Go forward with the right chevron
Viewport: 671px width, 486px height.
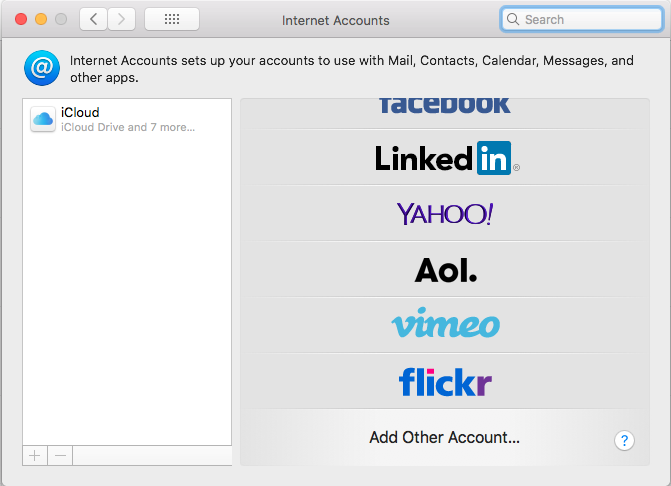tap(121, 19)
